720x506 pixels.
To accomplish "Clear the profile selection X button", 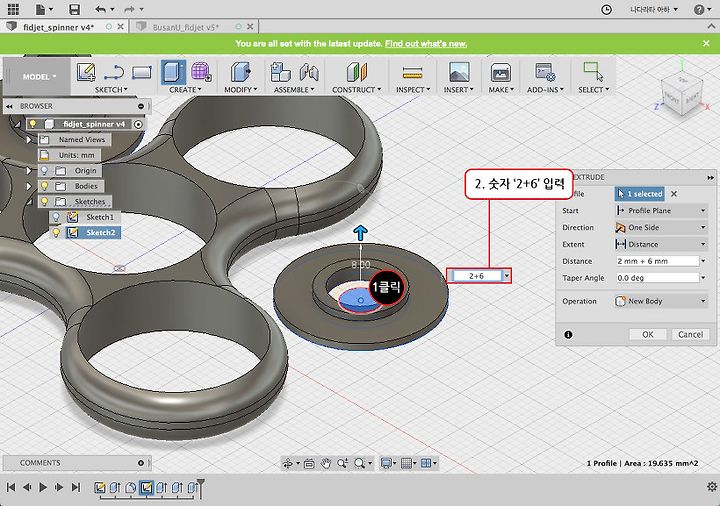I will 674,194.
